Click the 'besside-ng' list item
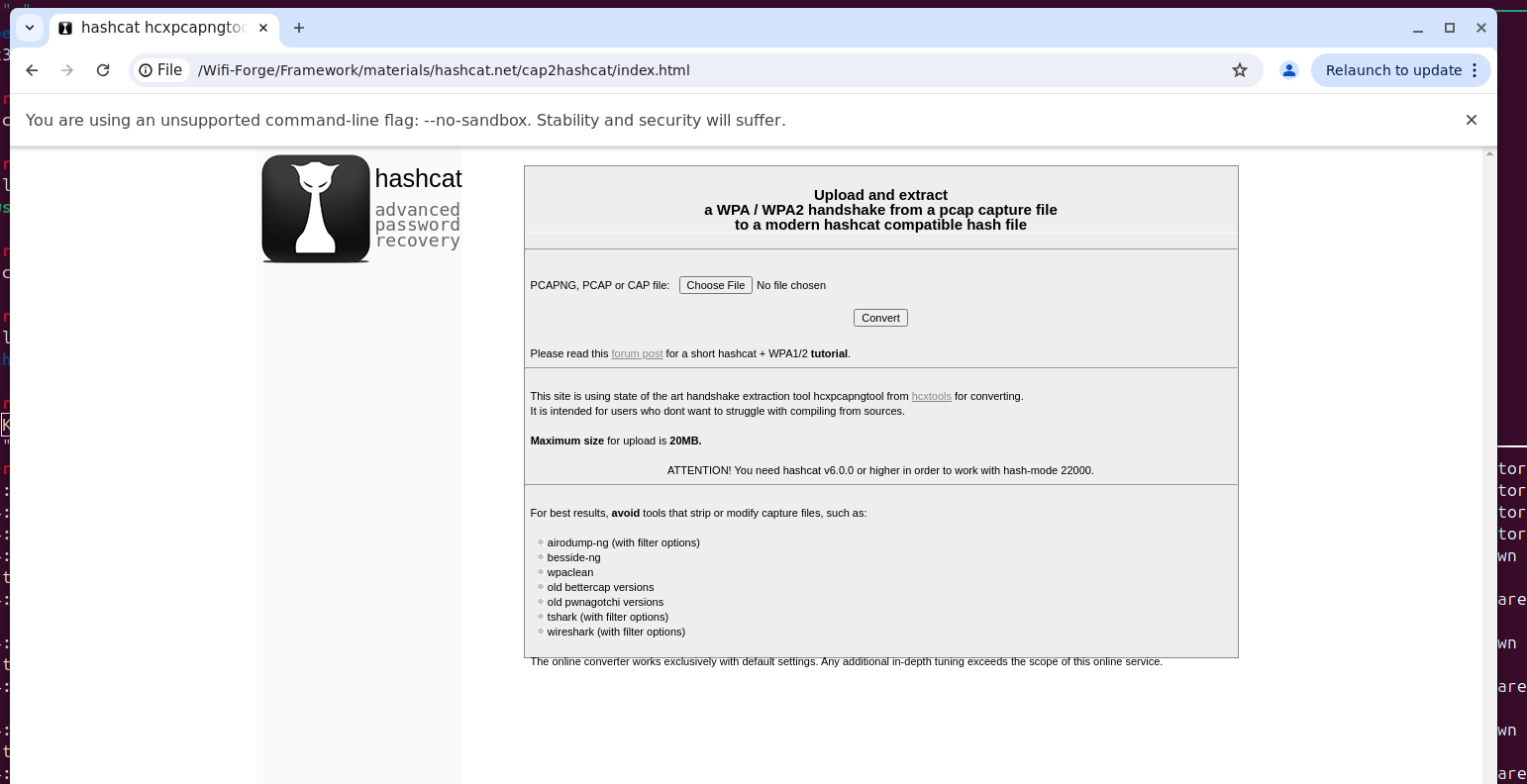 573,557
